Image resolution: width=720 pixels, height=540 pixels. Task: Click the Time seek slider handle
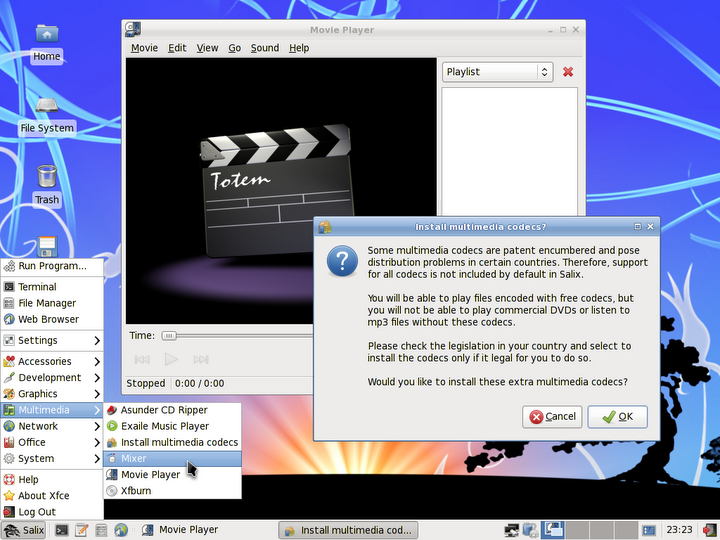pos(169,336)
